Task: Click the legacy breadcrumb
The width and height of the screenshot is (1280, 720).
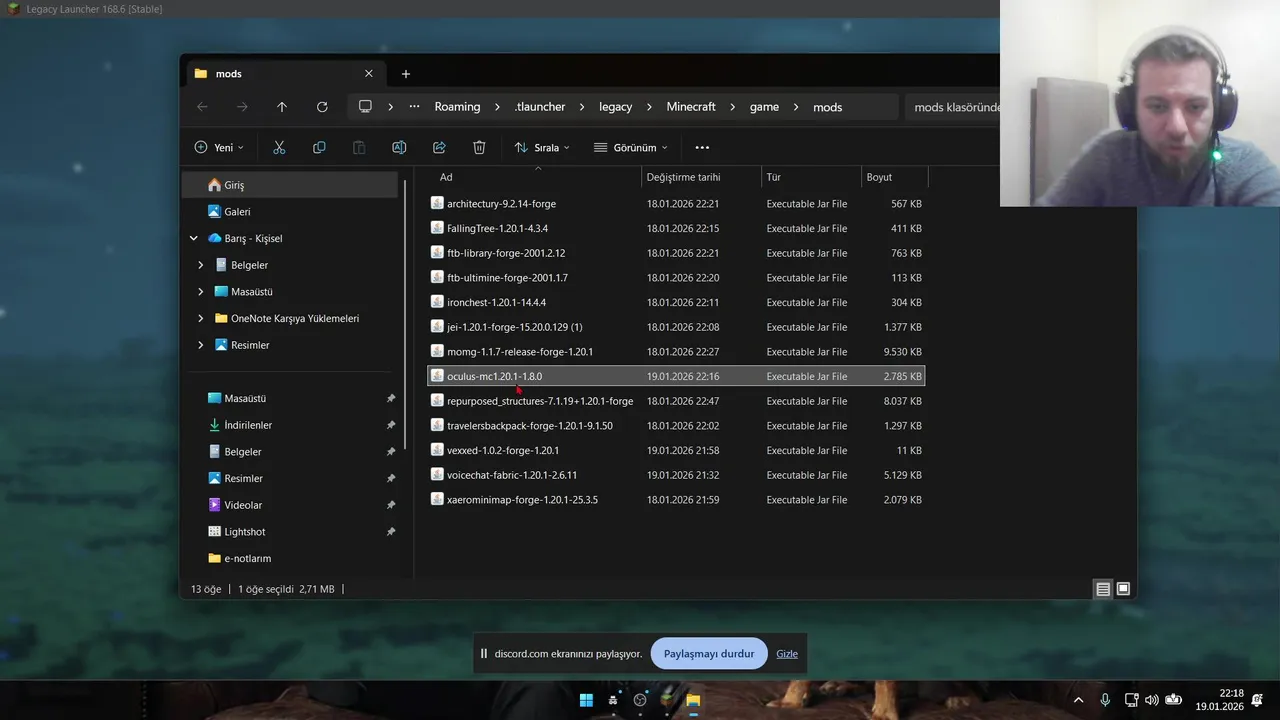Action: pos(616,107)
